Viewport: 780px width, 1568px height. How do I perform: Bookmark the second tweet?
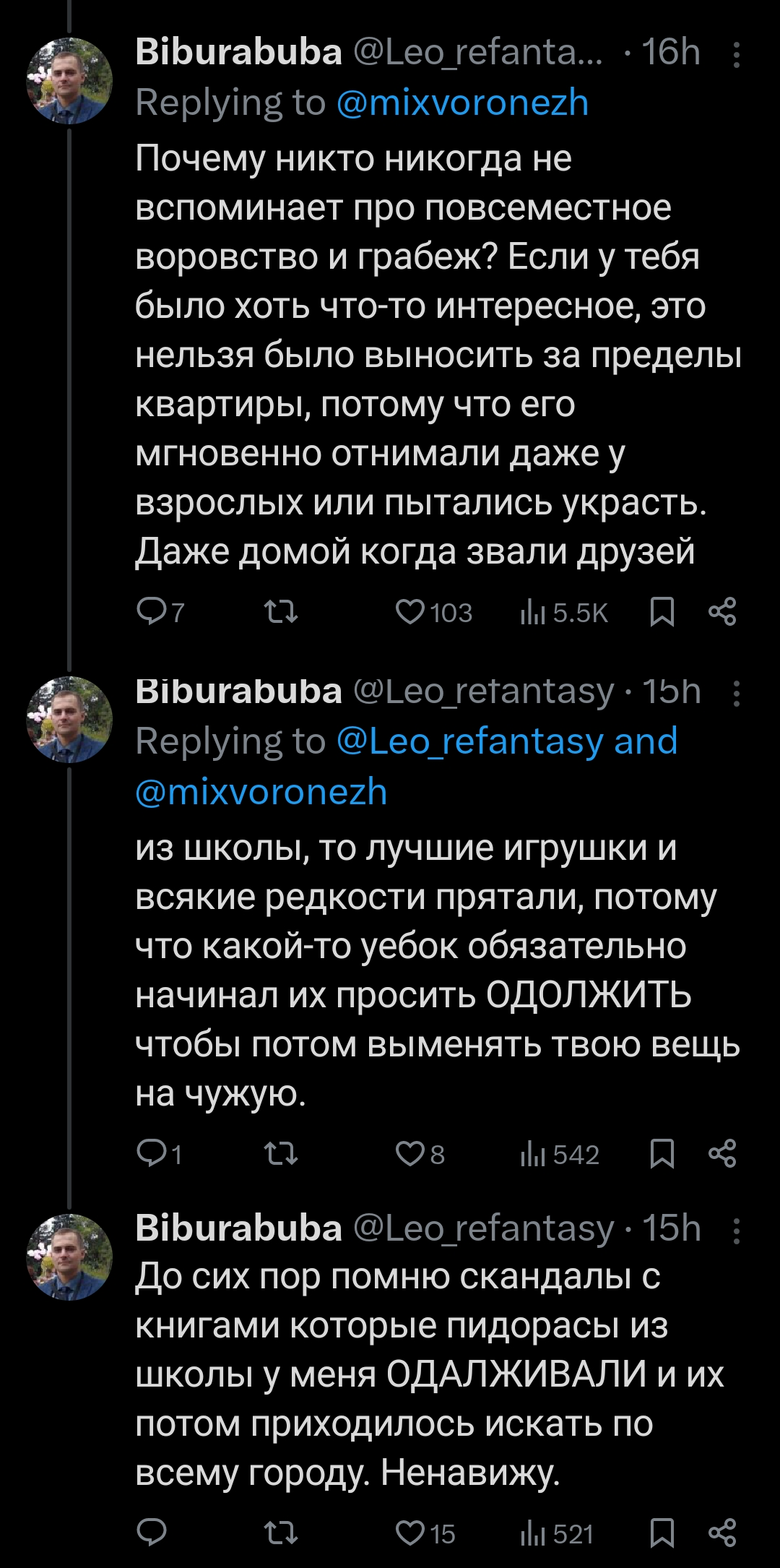[662, 1153]
